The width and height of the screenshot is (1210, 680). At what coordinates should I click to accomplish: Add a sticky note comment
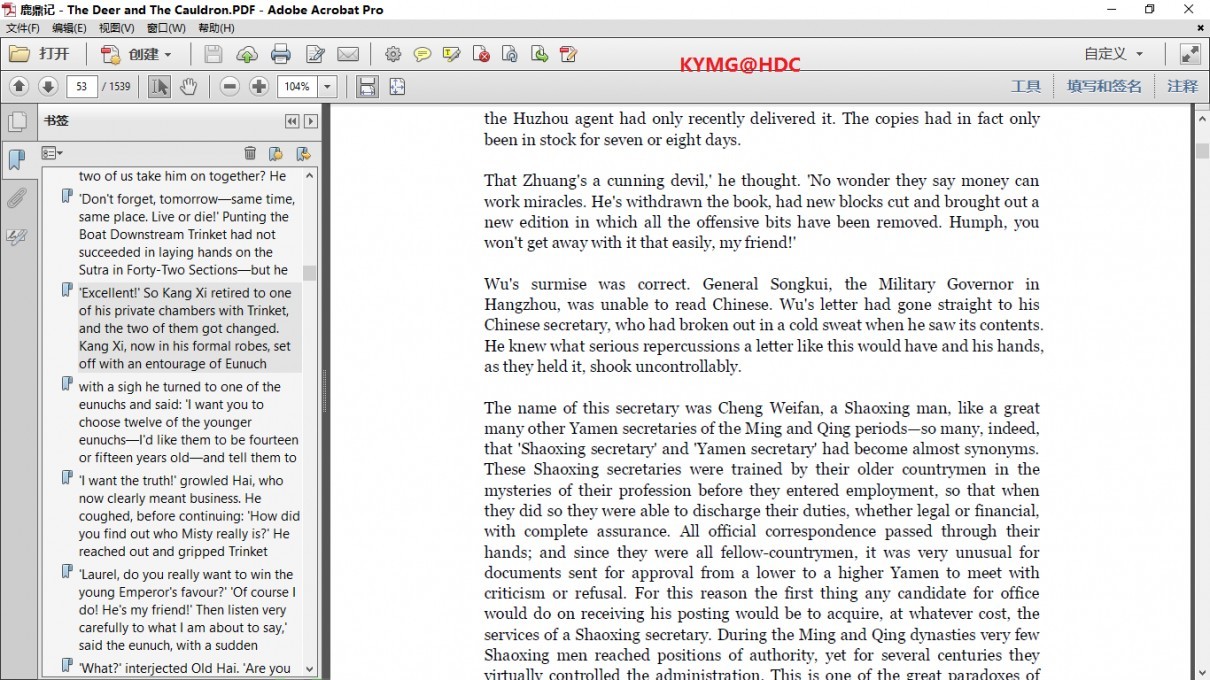[422, 54]
